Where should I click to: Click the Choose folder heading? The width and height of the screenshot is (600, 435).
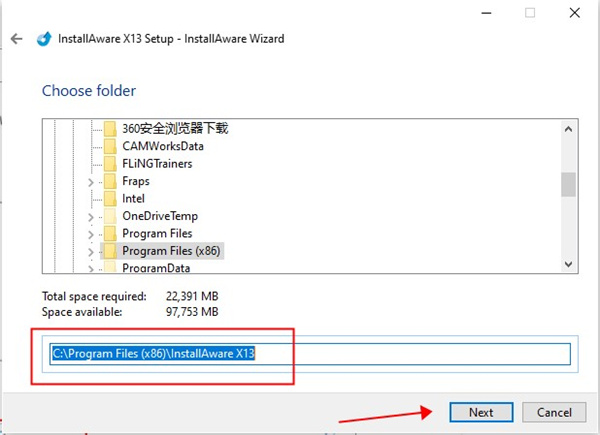tap(89, 91)
